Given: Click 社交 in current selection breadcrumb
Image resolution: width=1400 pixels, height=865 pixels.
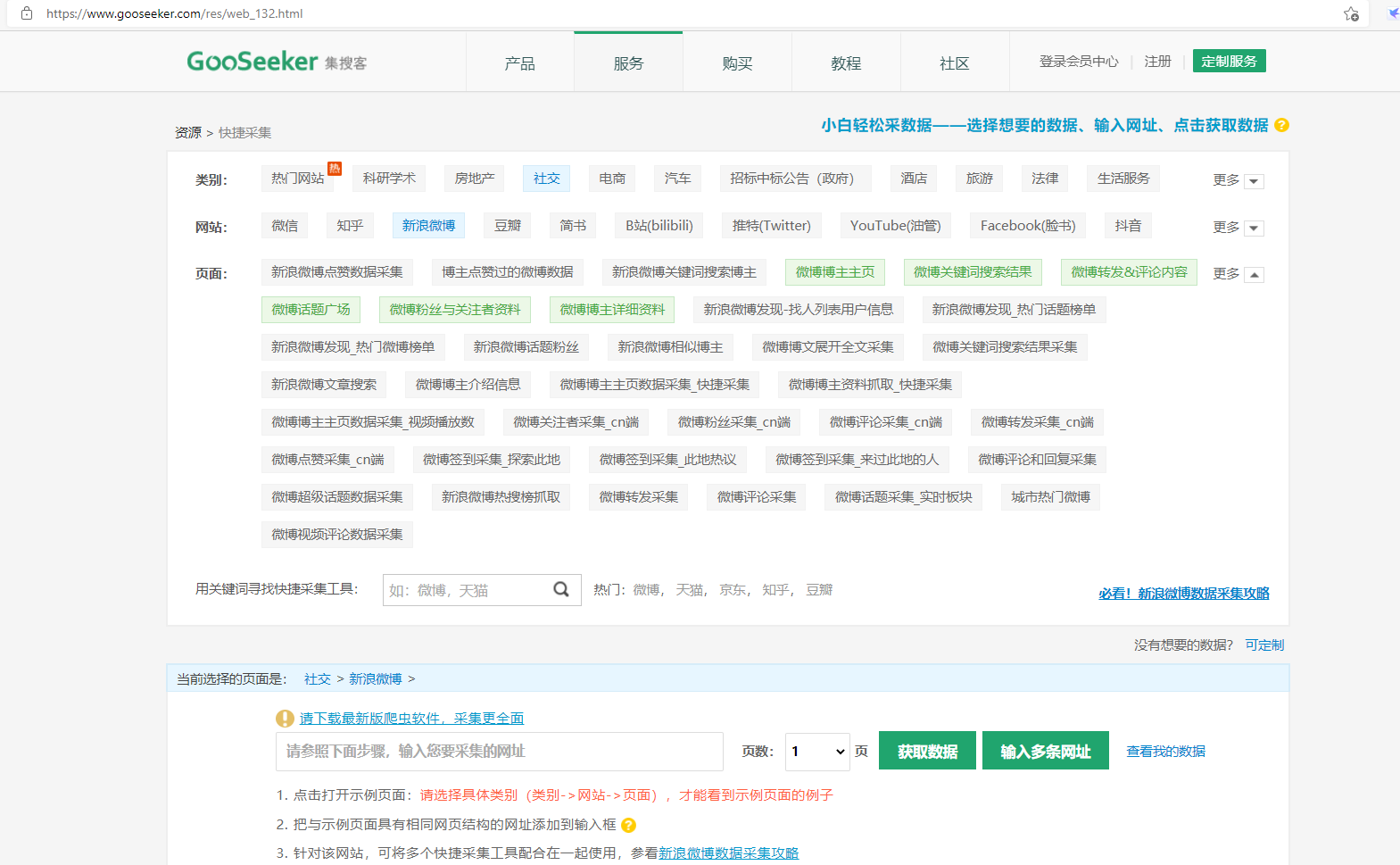Looking at the screenshot, I should tap(318, 679).
